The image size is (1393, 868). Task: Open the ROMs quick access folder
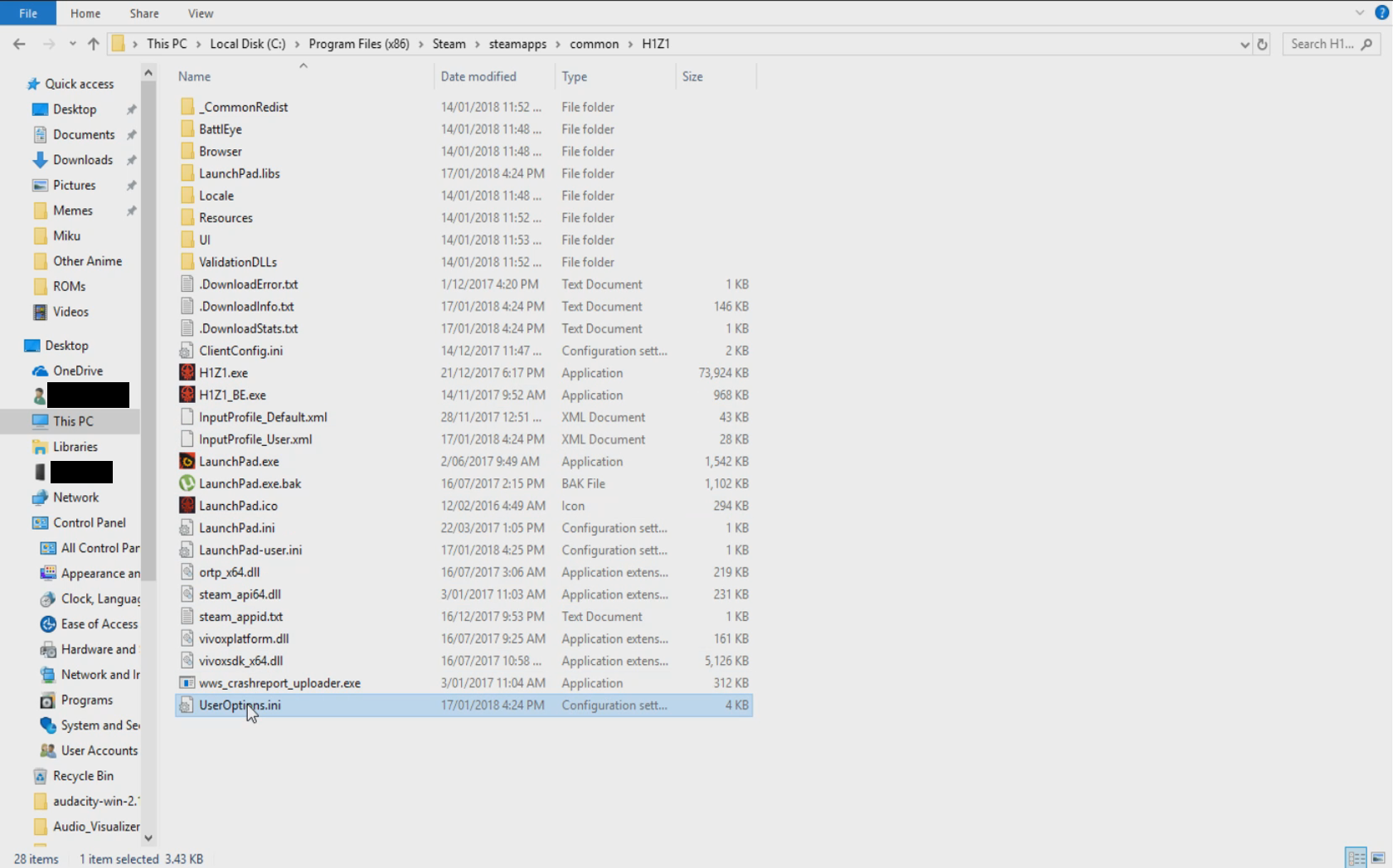point(69,287)
